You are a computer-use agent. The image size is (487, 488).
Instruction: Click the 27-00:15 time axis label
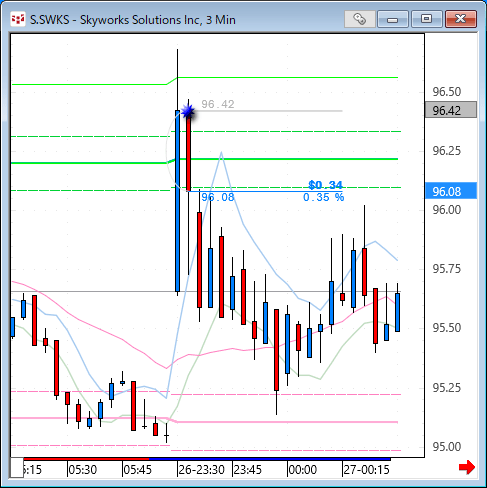coord(366,470)
